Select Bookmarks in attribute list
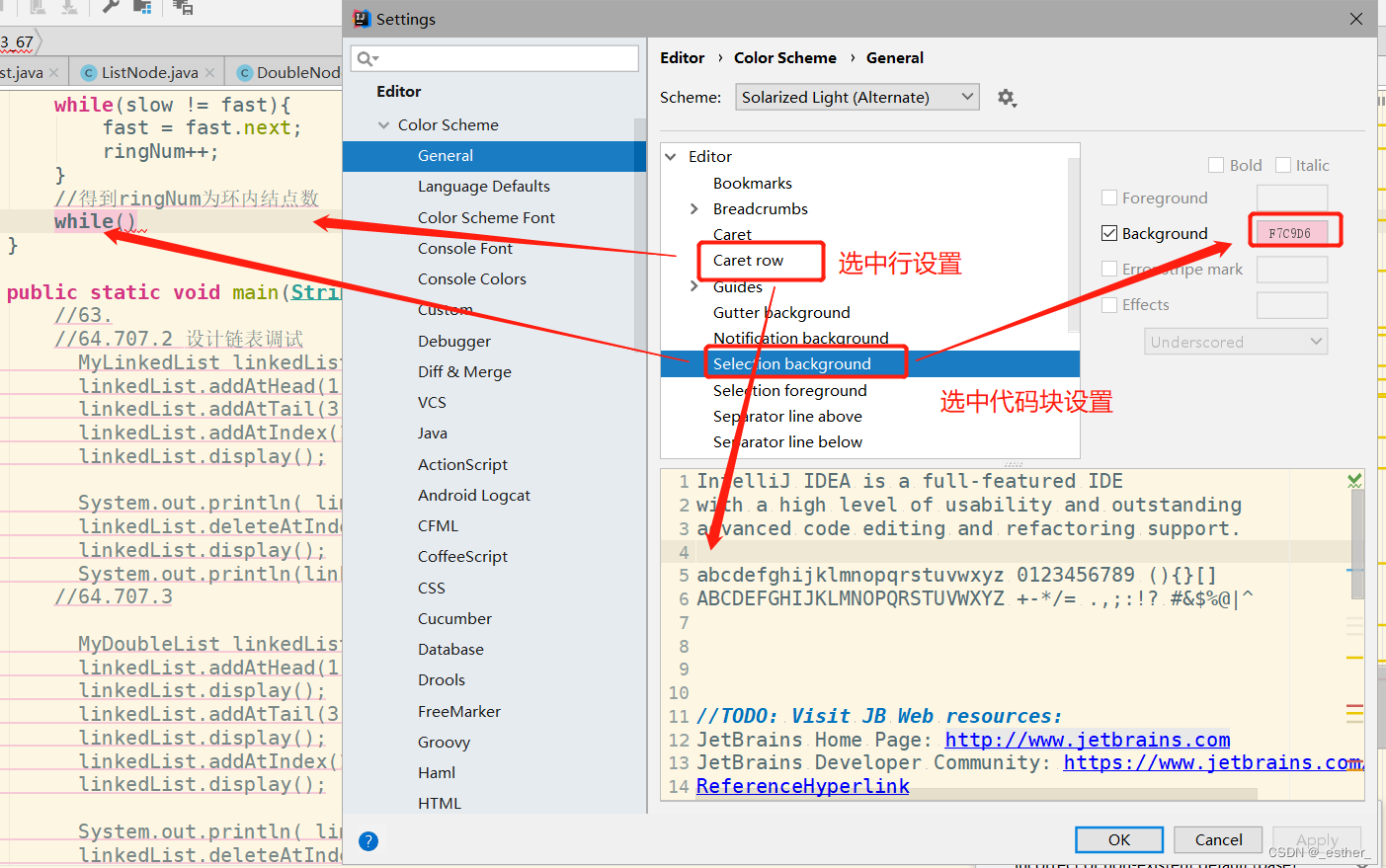Viewport: 1386px width, 868px height. pos(753,184)
